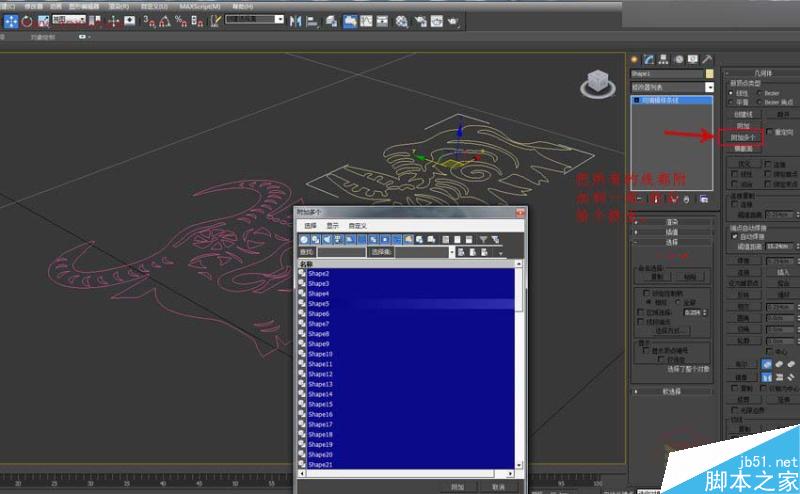The height and width of the screenshot is (494, 800).
Task: Click the Pin Stack icon below modifier stack
Action: [x=639, y=199]
